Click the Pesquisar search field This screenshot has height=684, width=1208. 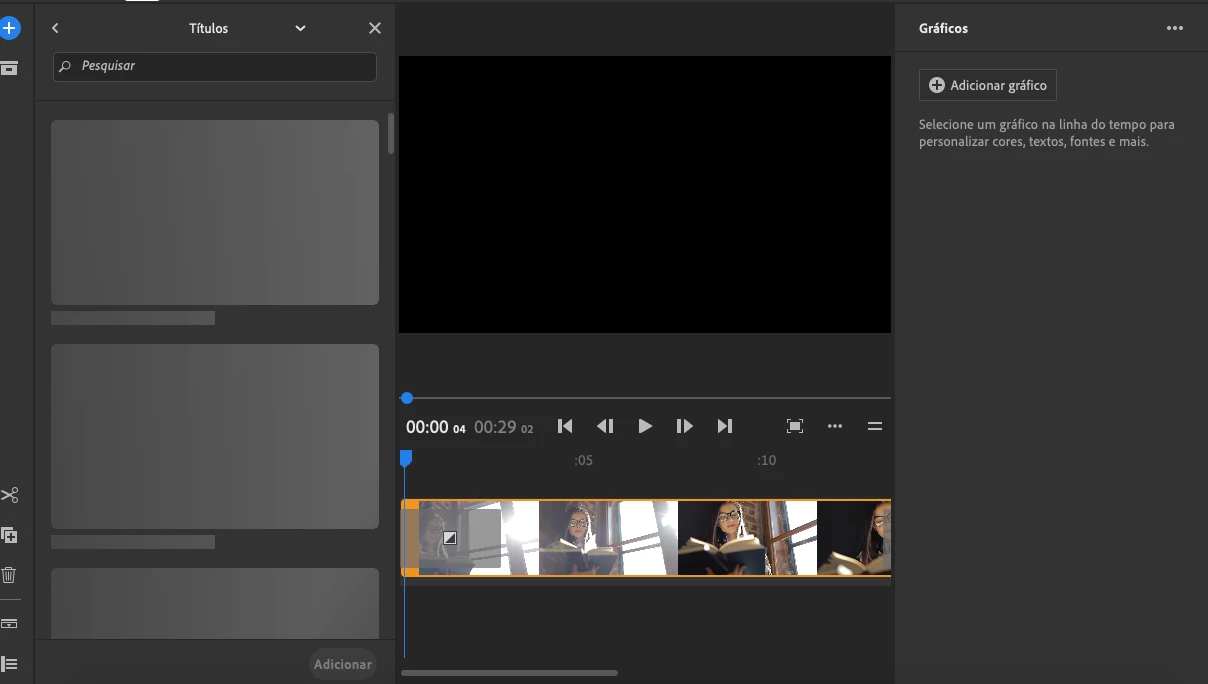coord(215,66)
